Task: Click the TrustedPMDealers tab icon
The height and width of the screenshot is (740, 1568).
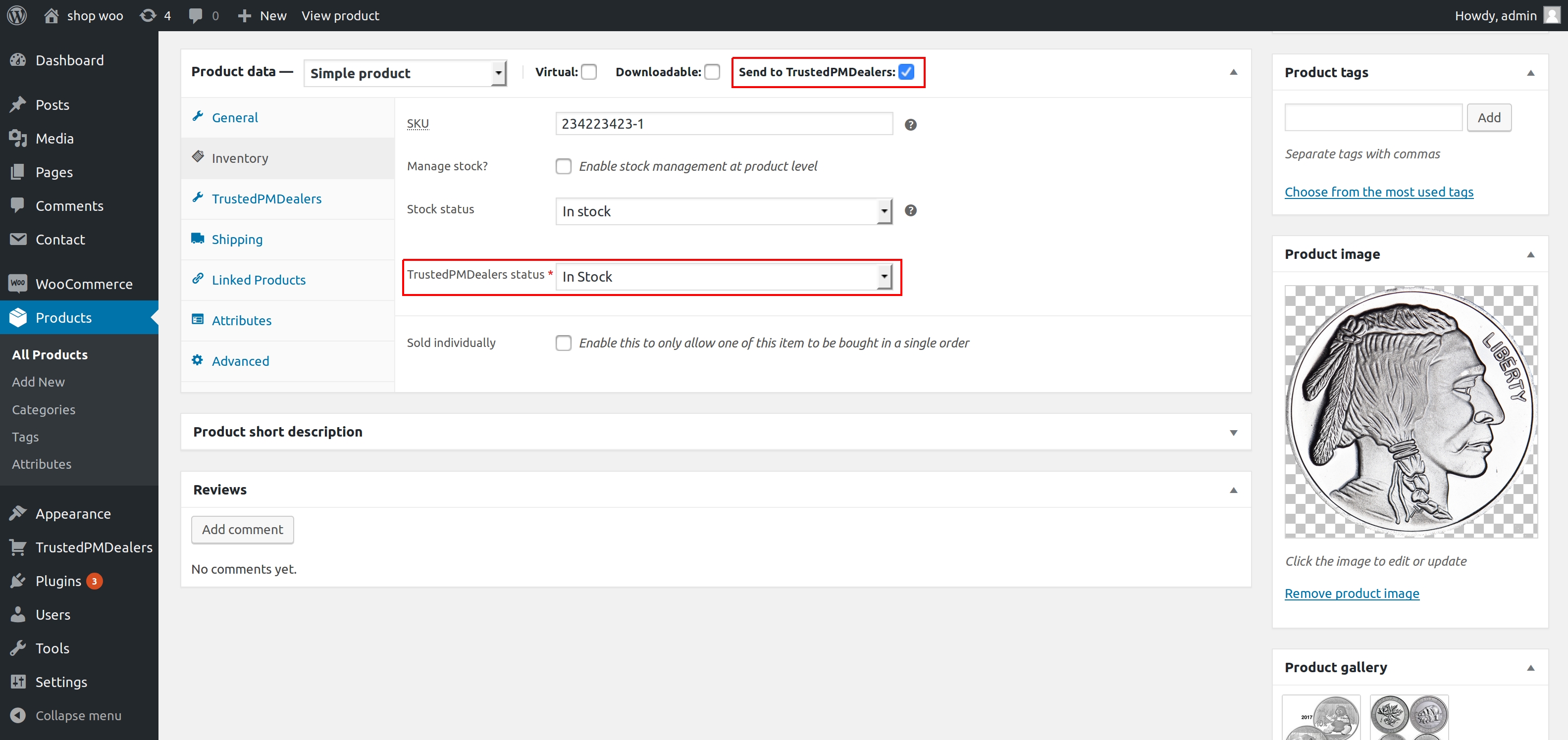Action: 198,198
